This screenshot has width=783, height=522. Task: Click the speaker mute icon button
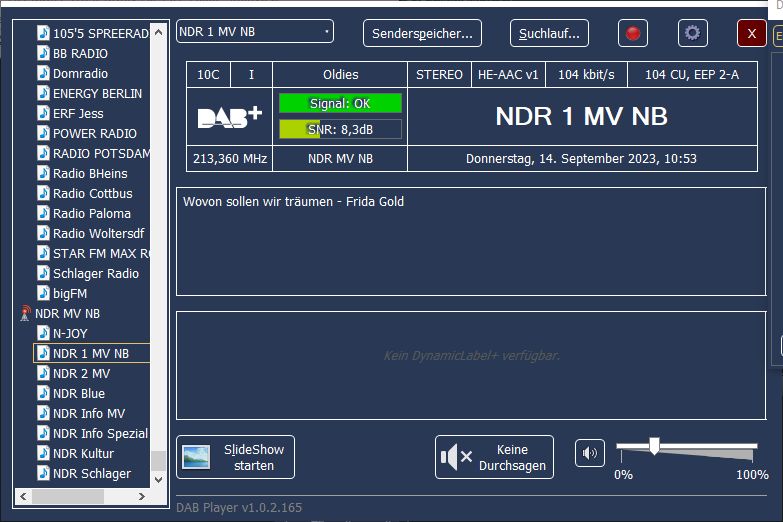point(590,453)
